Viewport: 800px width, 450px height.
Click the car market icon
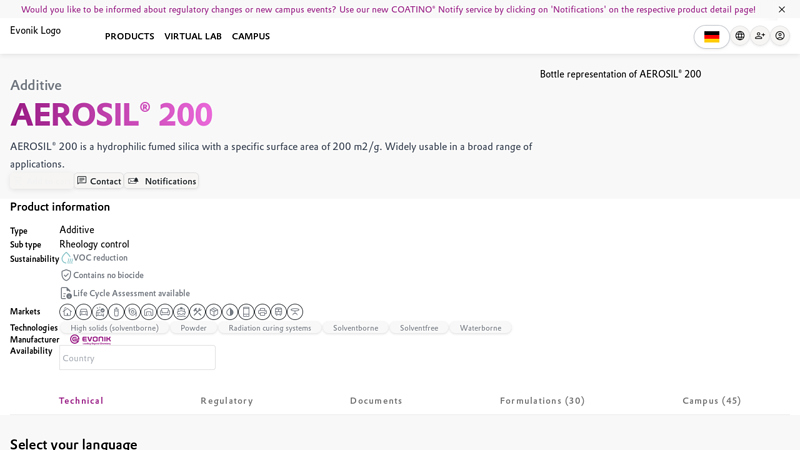[83, 312]
